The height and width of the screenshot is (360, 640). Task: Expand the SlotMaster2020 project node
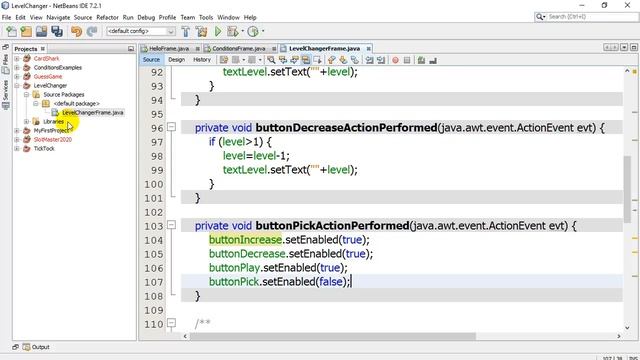click(17, 139)
